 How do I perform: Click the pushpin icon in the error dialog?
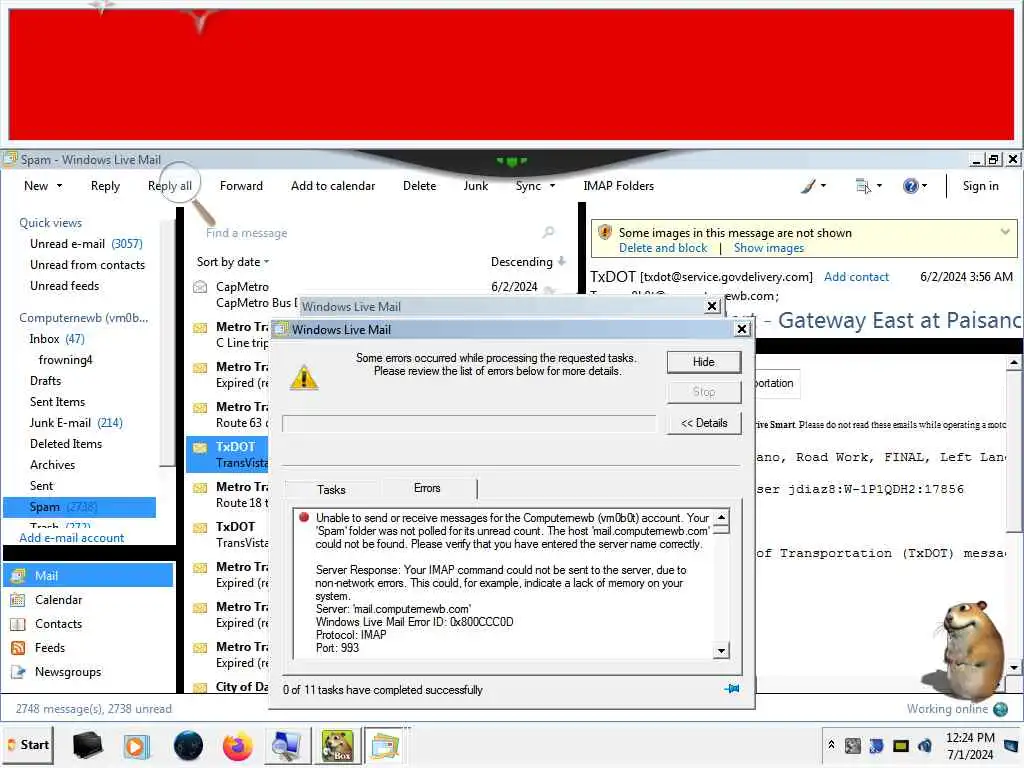(x=732, y=689)
